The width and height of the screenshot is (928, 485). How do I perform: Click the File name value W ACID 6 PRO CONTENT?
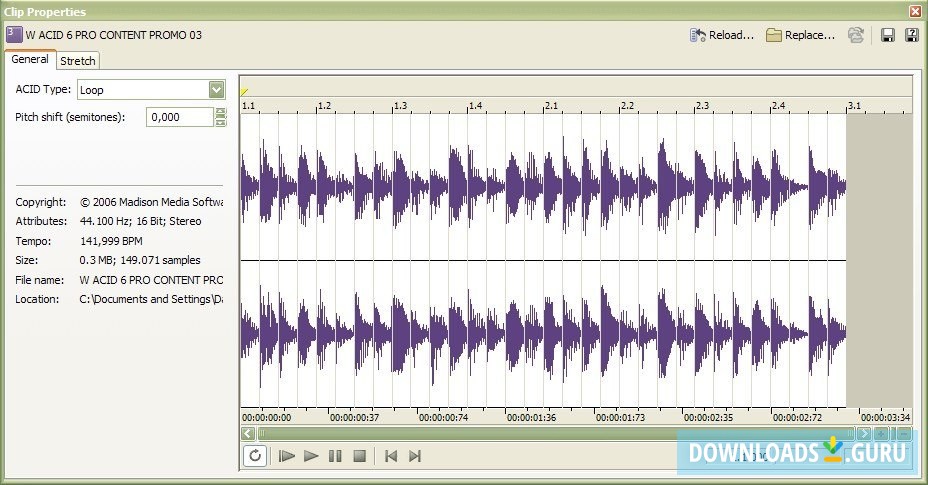(x=152, y=280)
